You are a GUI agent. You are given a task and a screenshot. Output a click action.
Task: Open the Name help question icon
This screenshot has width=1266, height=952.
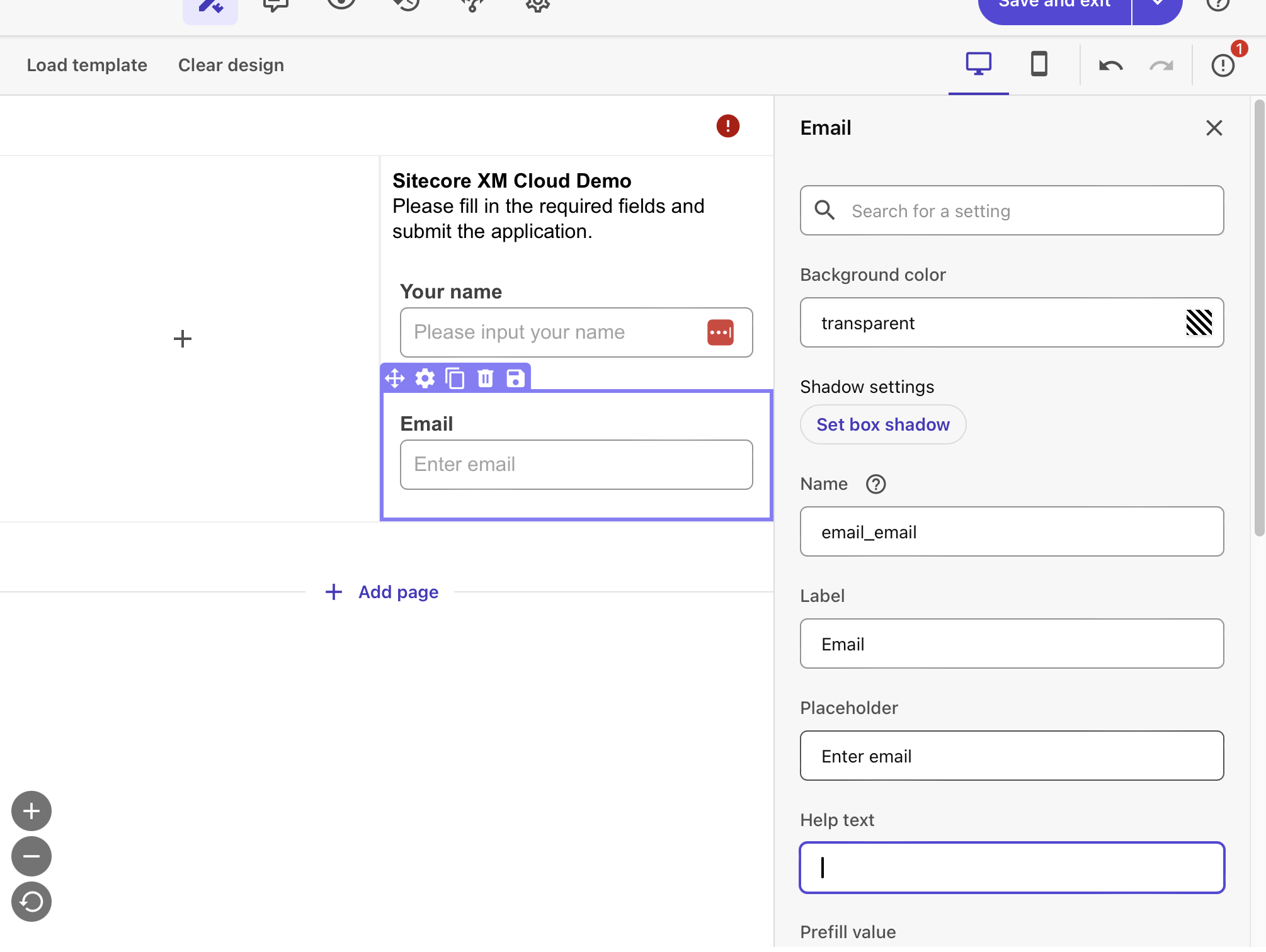click(x=875, y=484)
